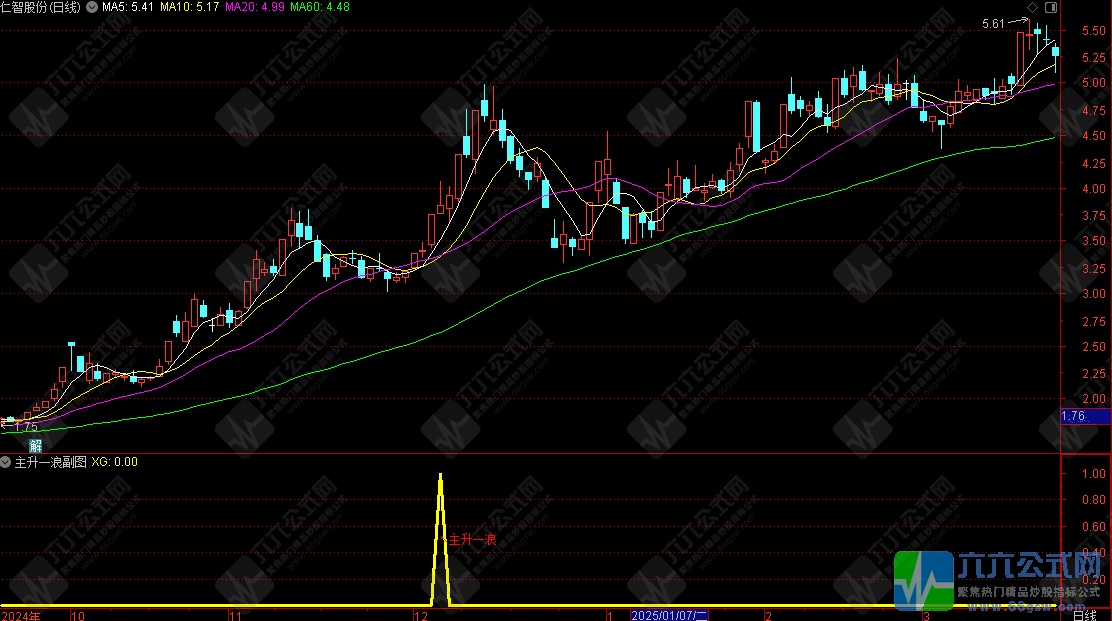Click the 1.76 price tag on the axis
The image size is (1112, 621).
1073,417
